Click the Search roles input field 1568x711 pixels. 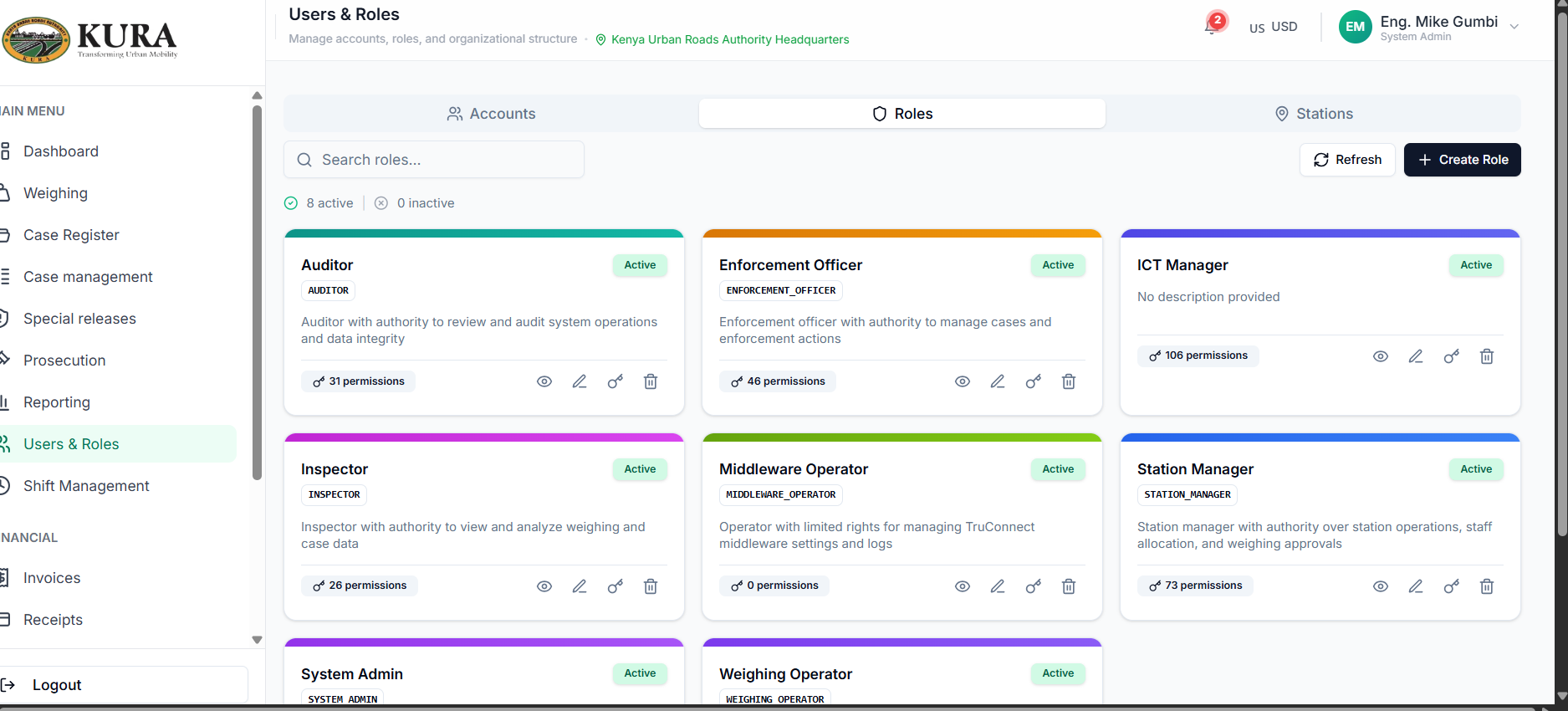tap(434, 160)
